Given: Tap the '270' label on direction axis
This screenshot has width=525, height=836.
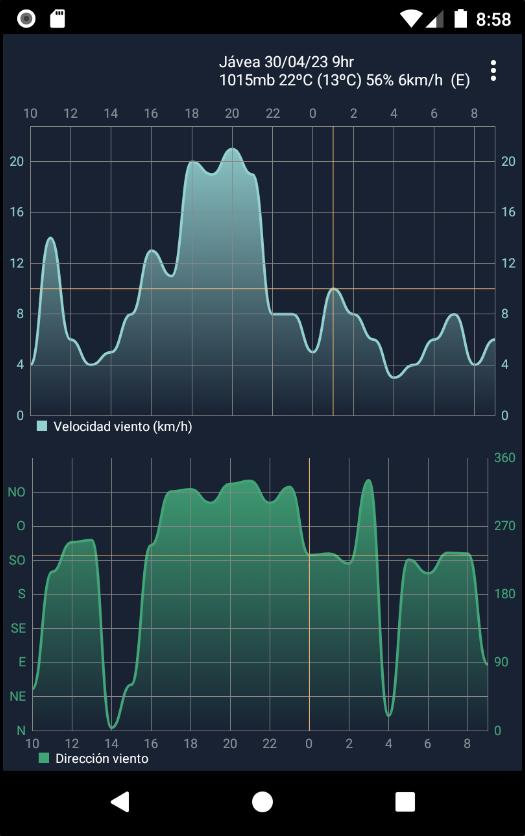Looking at the screenshot, I should pyautogui.click(x=504, y=526).
